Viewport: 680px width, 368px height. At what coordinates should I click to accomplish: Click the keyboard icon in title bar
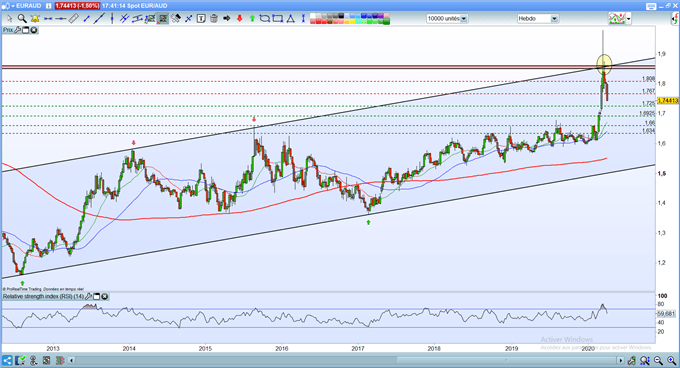(x=651, y=6)
